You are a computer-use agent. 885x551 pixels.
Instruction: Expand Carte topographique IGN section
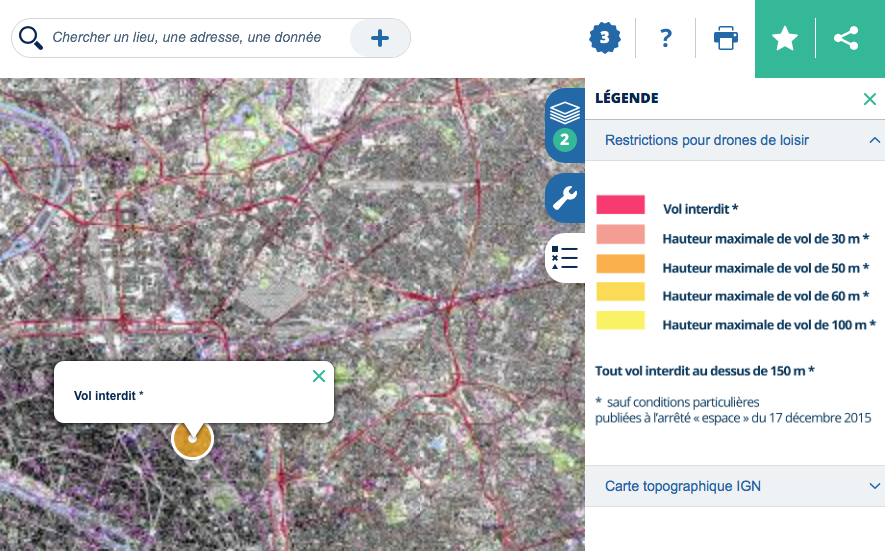(x=874, y=486)
